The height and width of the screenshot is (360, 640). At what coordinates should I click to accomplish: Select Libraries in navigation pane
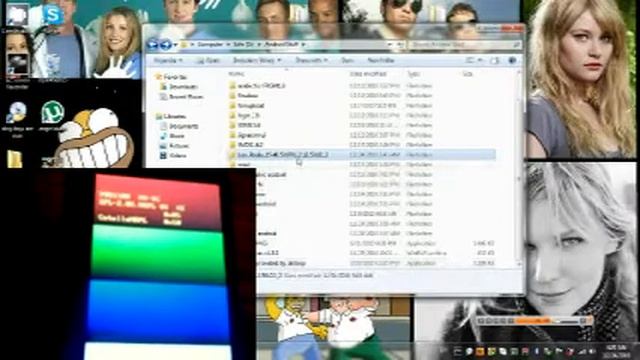[x=171, y=116]
